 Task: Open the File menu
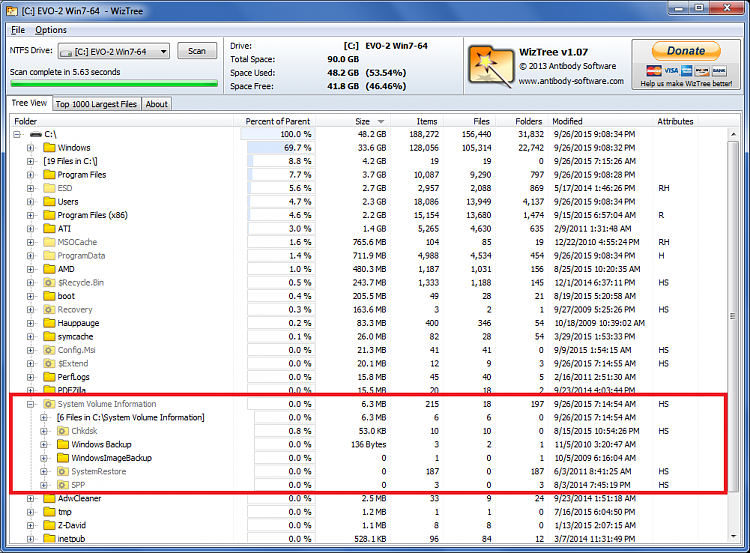coord(18,30)
